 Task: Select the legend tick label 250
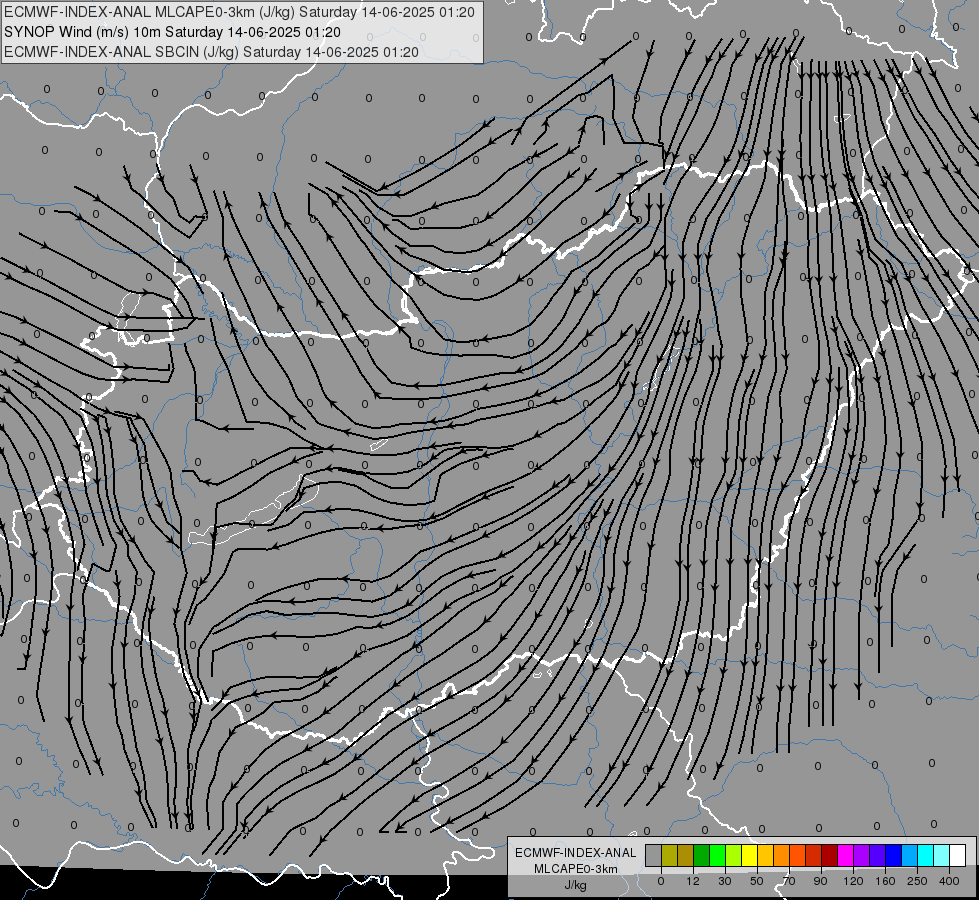[917, 881]
